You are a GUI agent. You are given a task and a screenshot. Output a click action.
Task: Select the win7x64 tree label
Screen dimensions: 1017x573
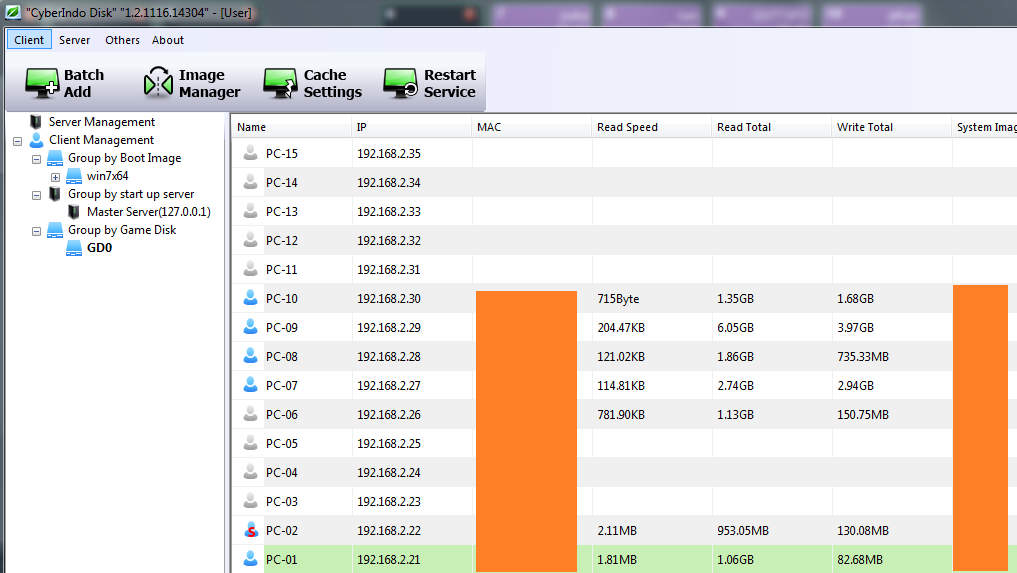(108, 176)
